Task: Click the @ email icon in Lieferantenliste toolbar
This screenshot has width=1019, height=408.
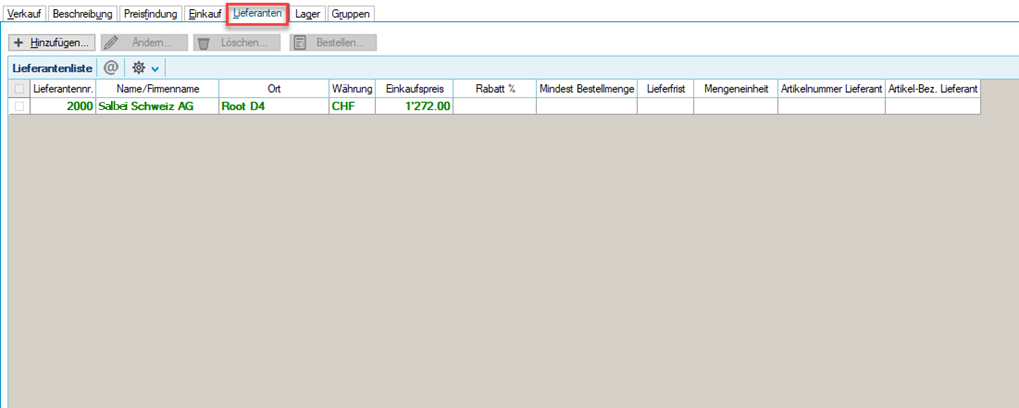Action: point(111,68)
